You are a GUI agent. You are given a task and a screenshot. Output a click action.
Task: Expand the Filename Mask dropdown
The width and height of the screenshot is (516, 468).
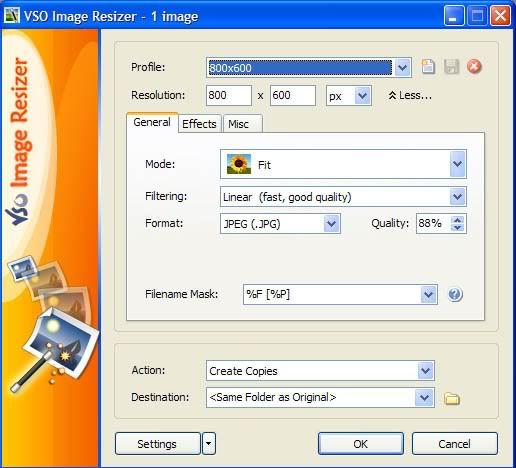tap(428, 294)
